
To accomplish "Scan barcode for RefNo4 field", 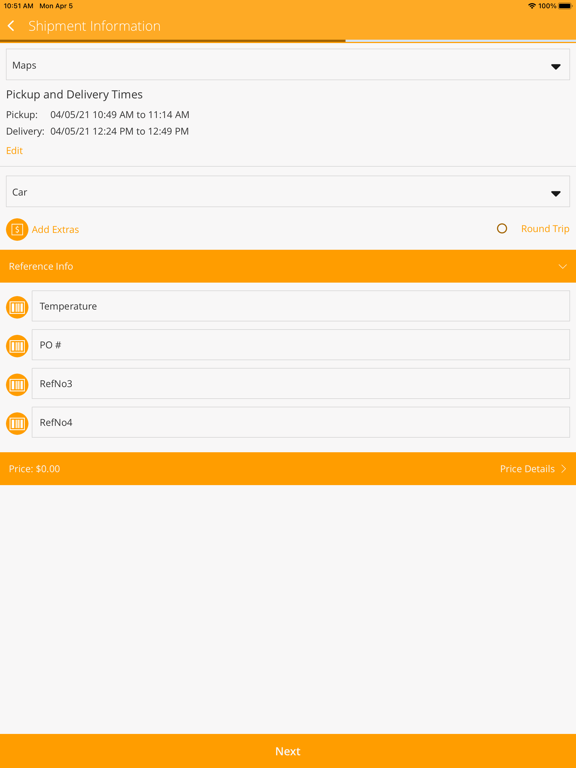I will point(17,423).
